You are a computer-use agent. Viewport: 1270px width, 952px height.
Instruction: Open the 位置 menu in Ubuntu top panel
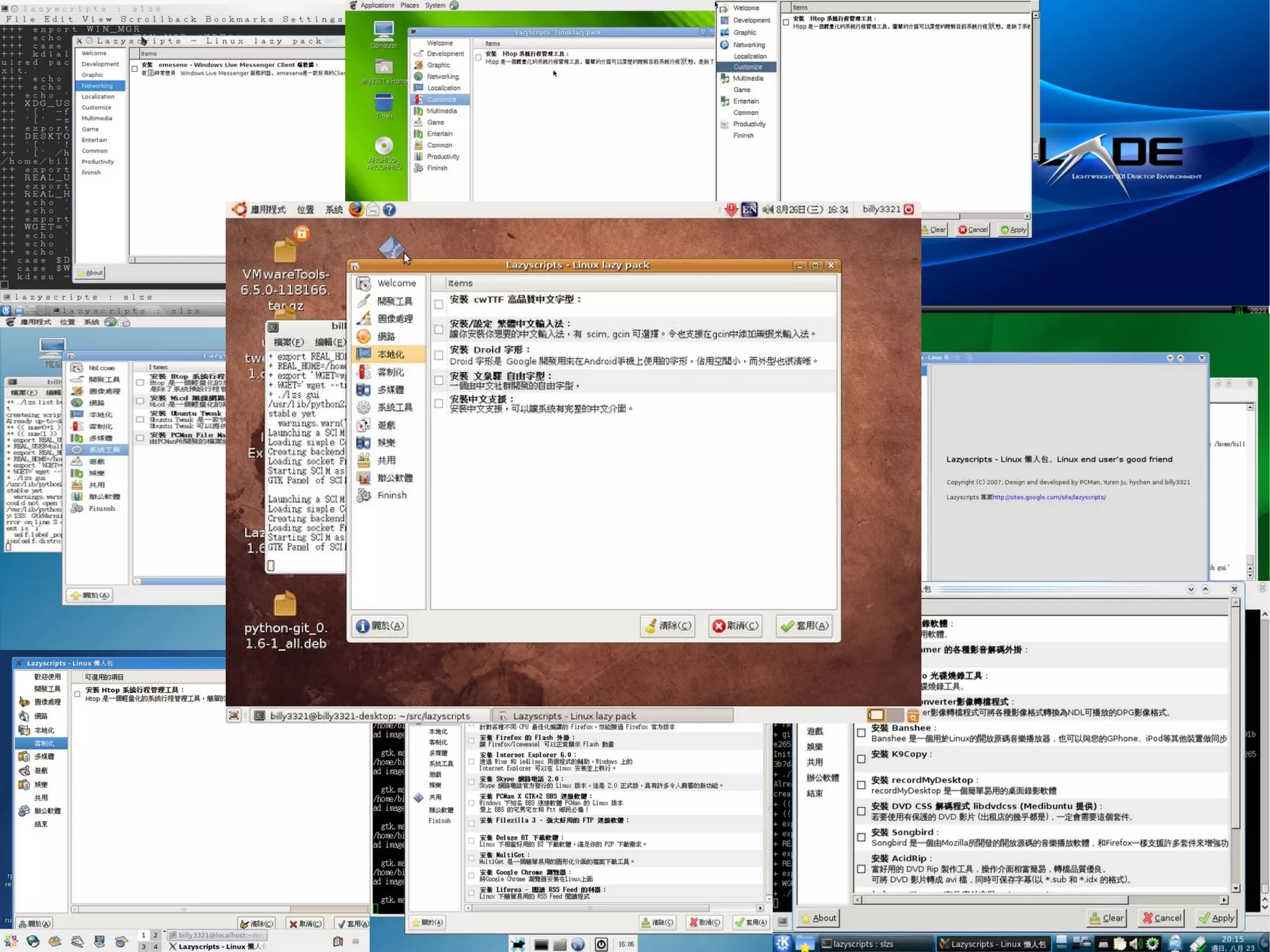click(x=305, y=210)
